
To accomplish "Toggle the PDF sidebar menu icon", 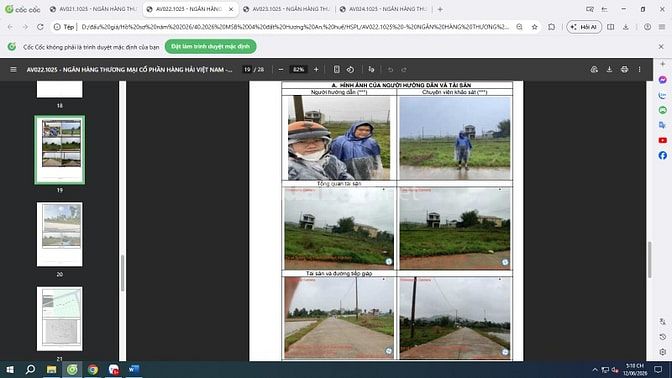I will click(x=13, y=69).
